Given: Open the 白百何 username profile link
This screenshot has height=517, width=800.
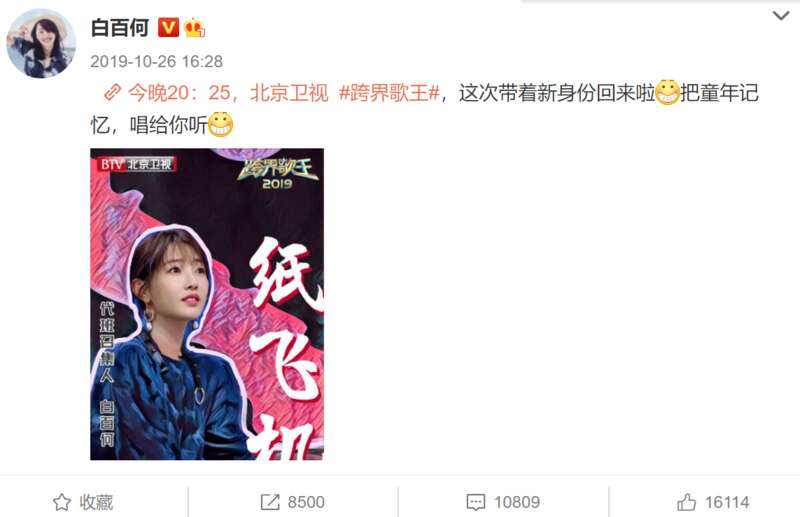Looking at the screenshot, I should click(120, 28).
